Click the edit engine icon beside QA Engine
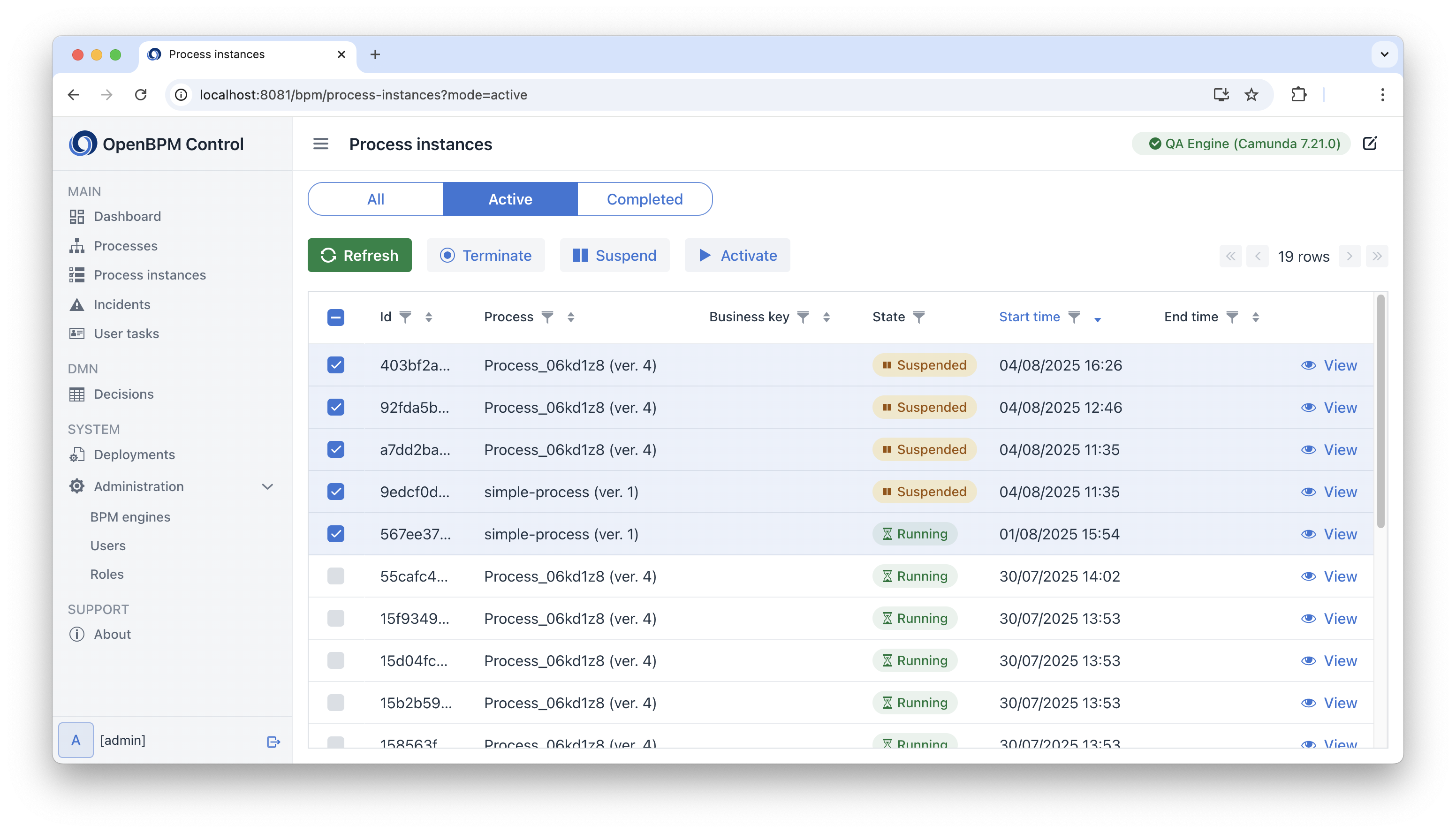 (x=1370, y=144)
